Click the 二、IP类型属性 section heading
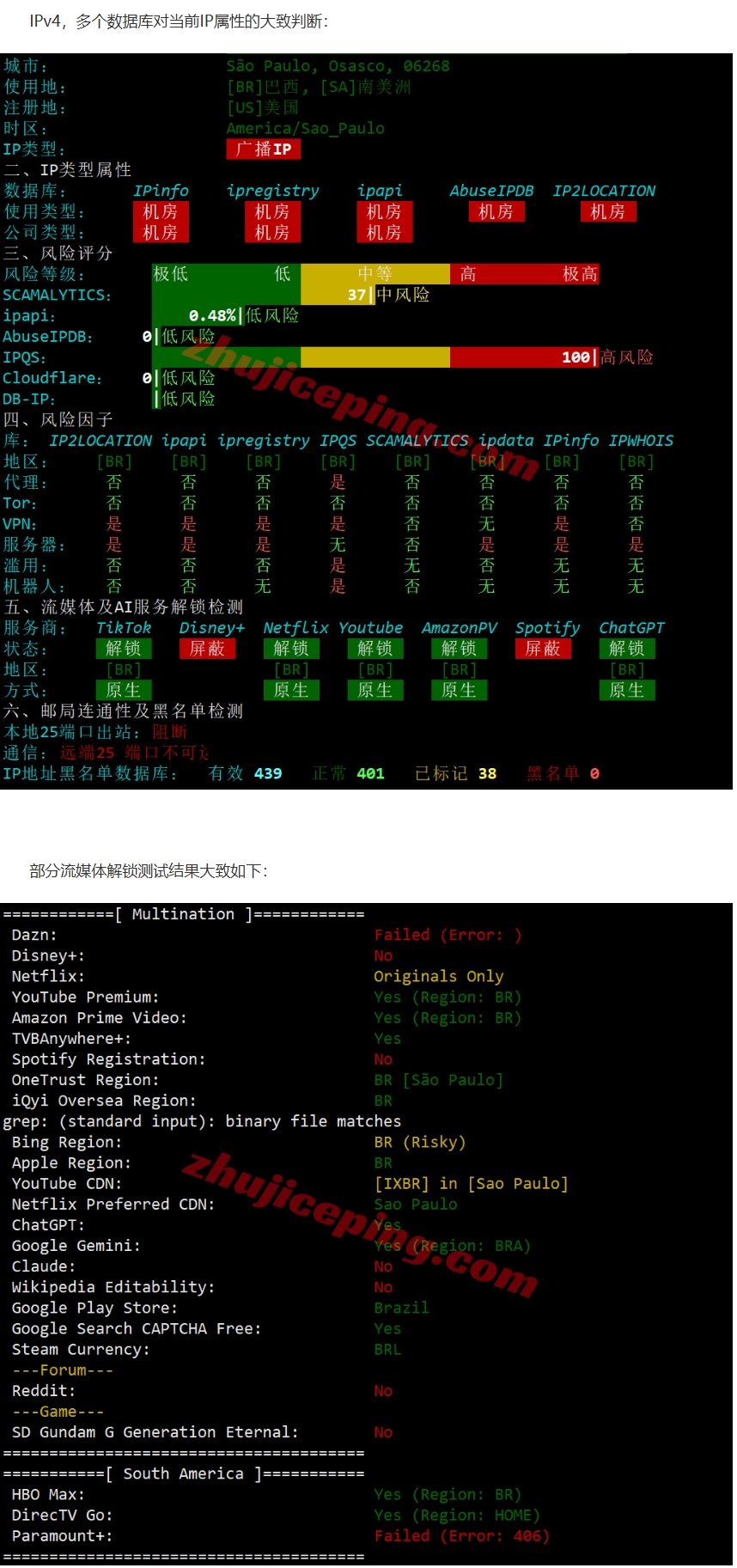The height and width of the screenshot is (1568, 737). (68, 170)
